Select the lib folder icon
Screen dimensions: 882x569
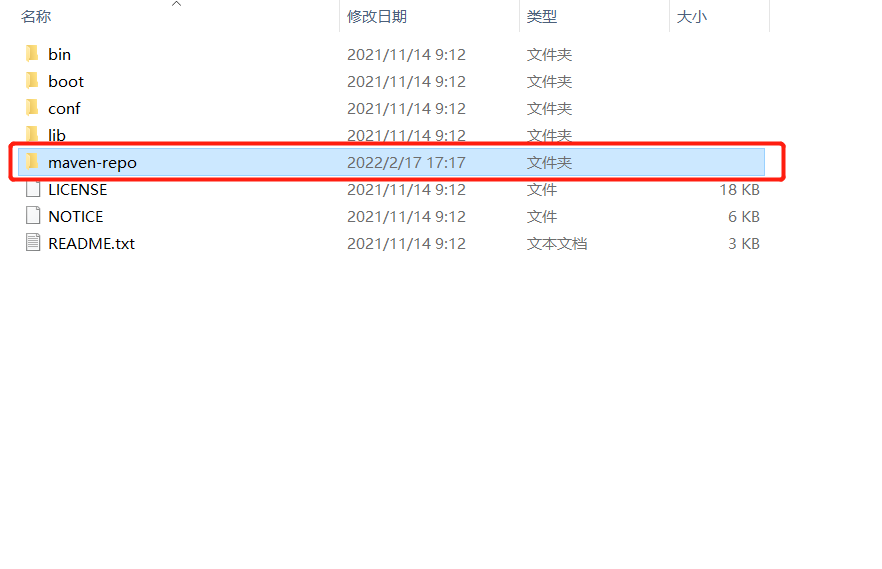32,134
